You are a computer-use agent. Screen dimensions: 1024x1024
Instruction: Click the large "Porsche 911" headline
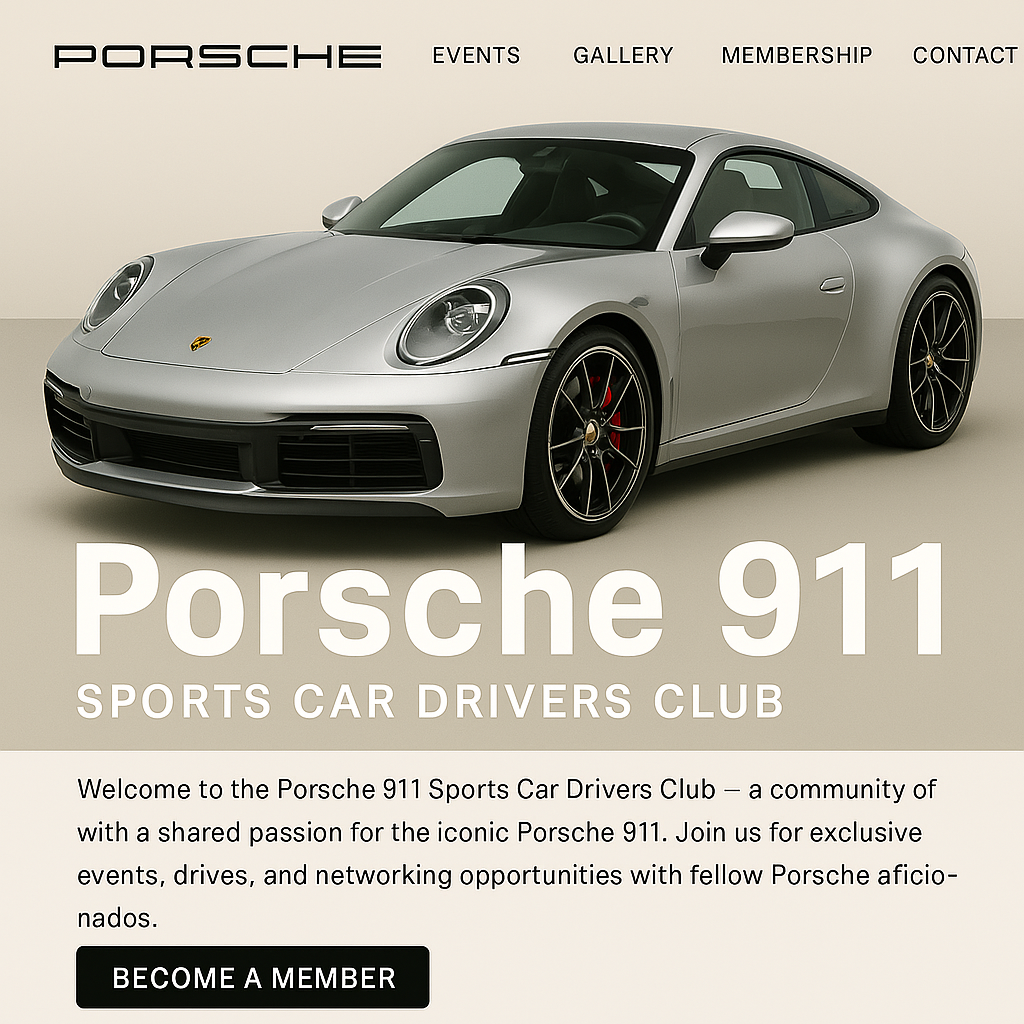[x=510, y=600]
